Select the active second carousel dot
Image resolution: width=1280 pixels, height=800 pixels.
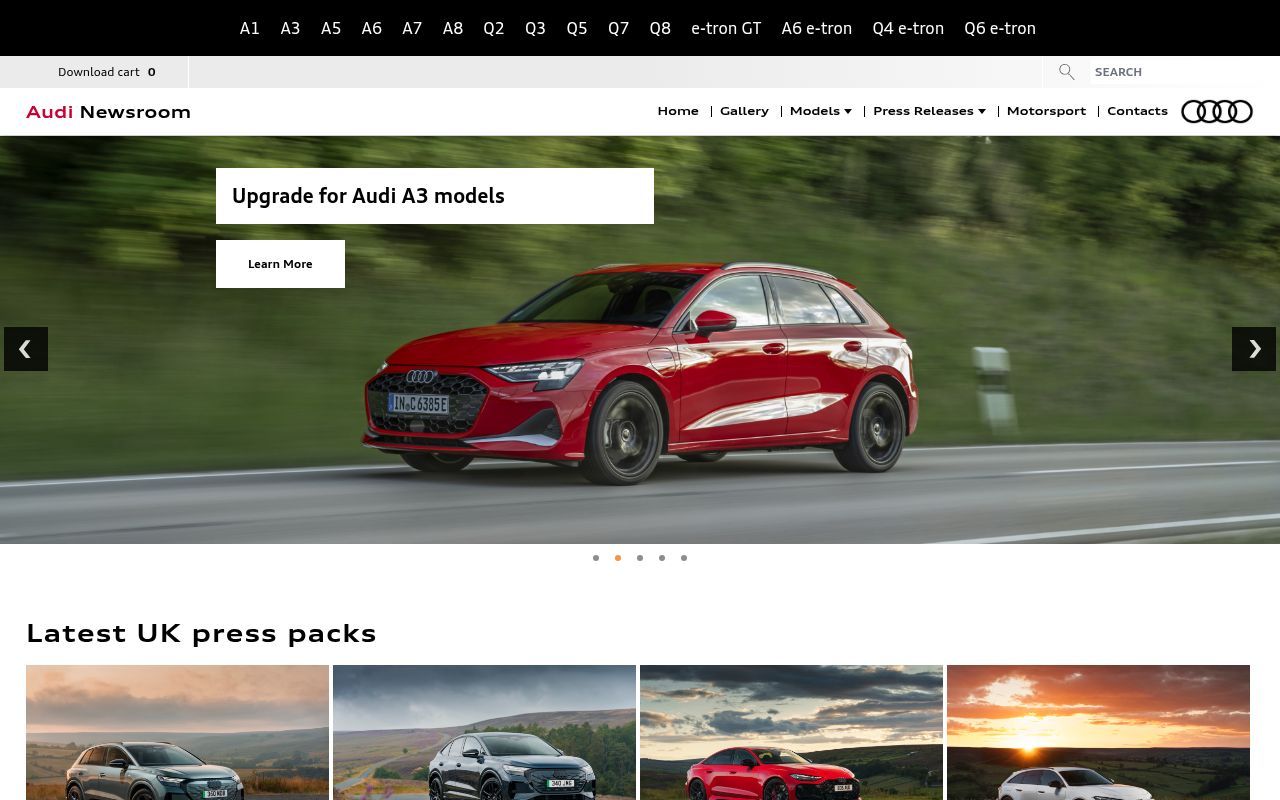618,558
